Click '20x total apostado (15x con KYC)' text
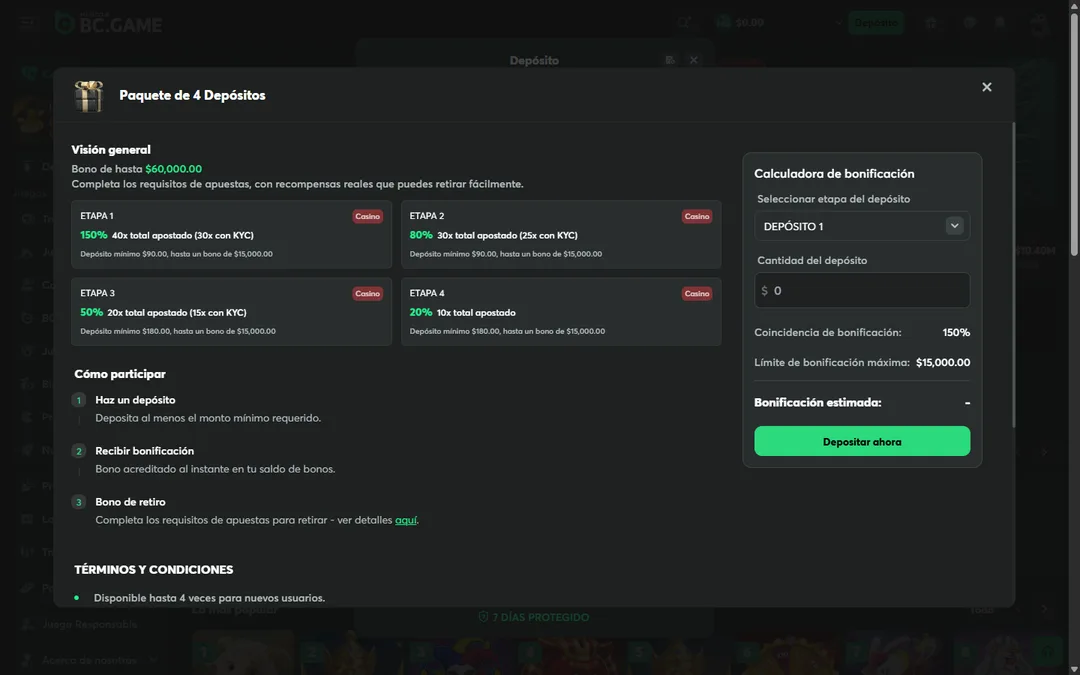Image resolution: width=1080 pixels, height=675 pixels. [x=176, y=313]
